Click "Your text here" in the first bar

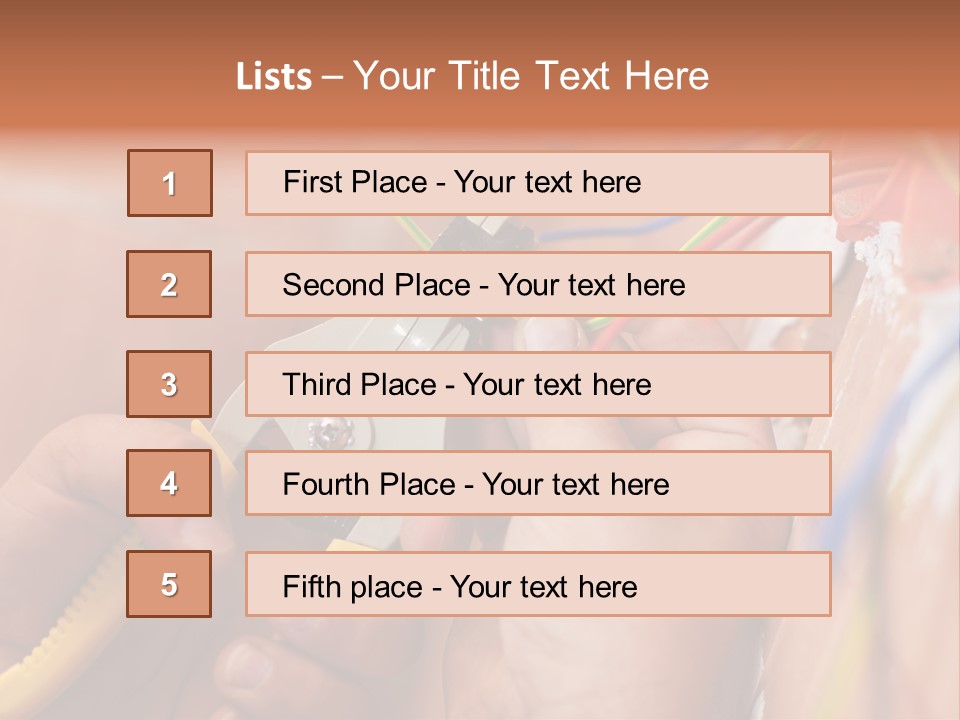(x=547, y=182)
